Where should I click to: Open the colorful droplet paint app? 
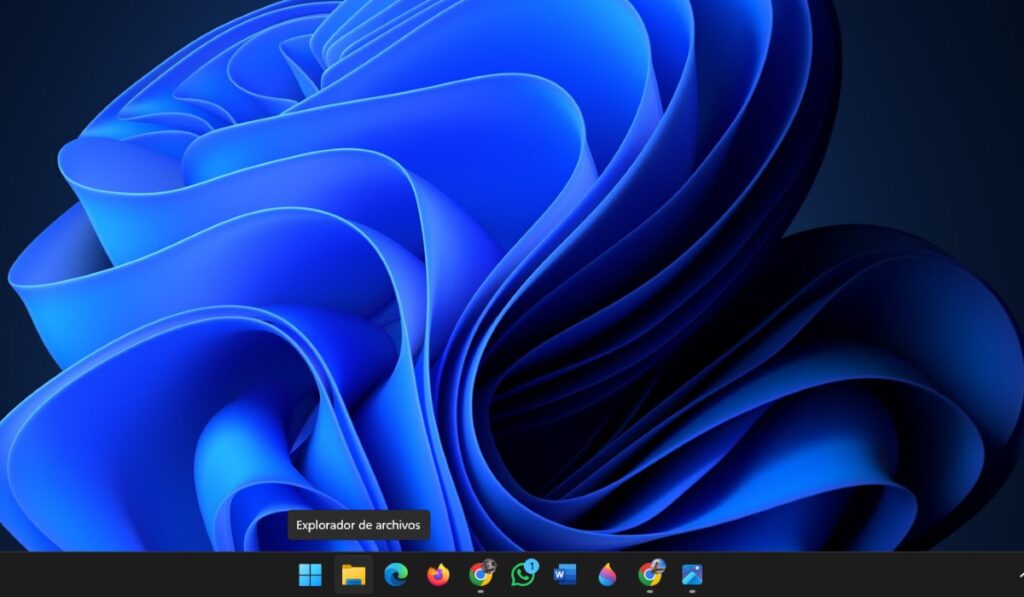(x=608, y=575)
